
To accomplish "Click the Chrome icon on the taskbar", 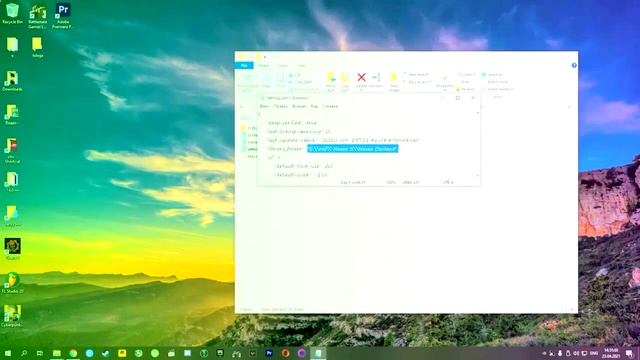I will coord(73,353).
